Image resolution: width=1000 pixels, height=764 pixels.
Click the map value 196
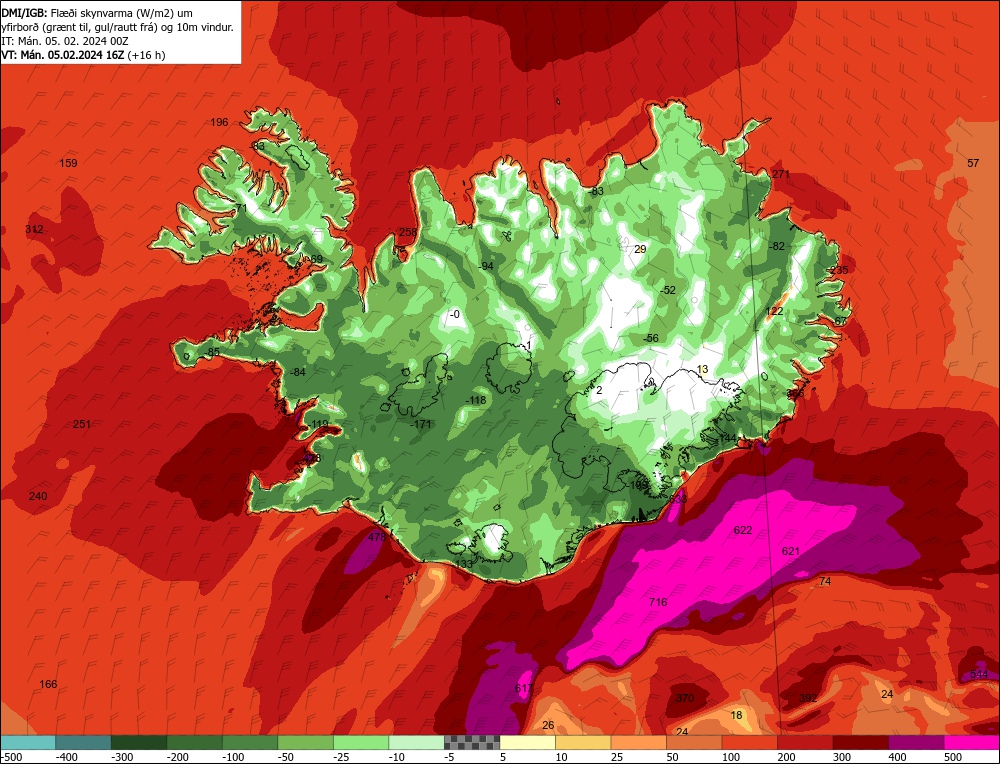[219, 122]
